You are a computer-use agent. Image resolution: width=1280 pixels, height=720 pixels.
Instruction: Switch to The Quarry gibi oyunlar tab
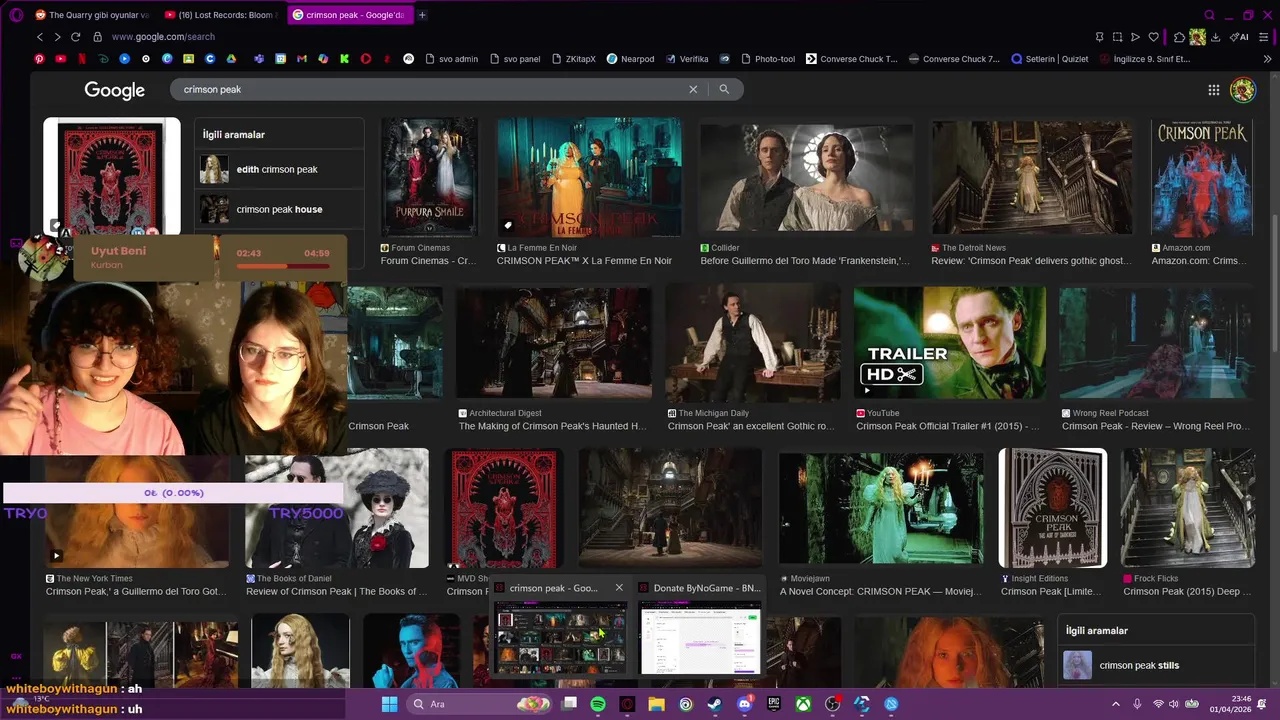[91, 15]
